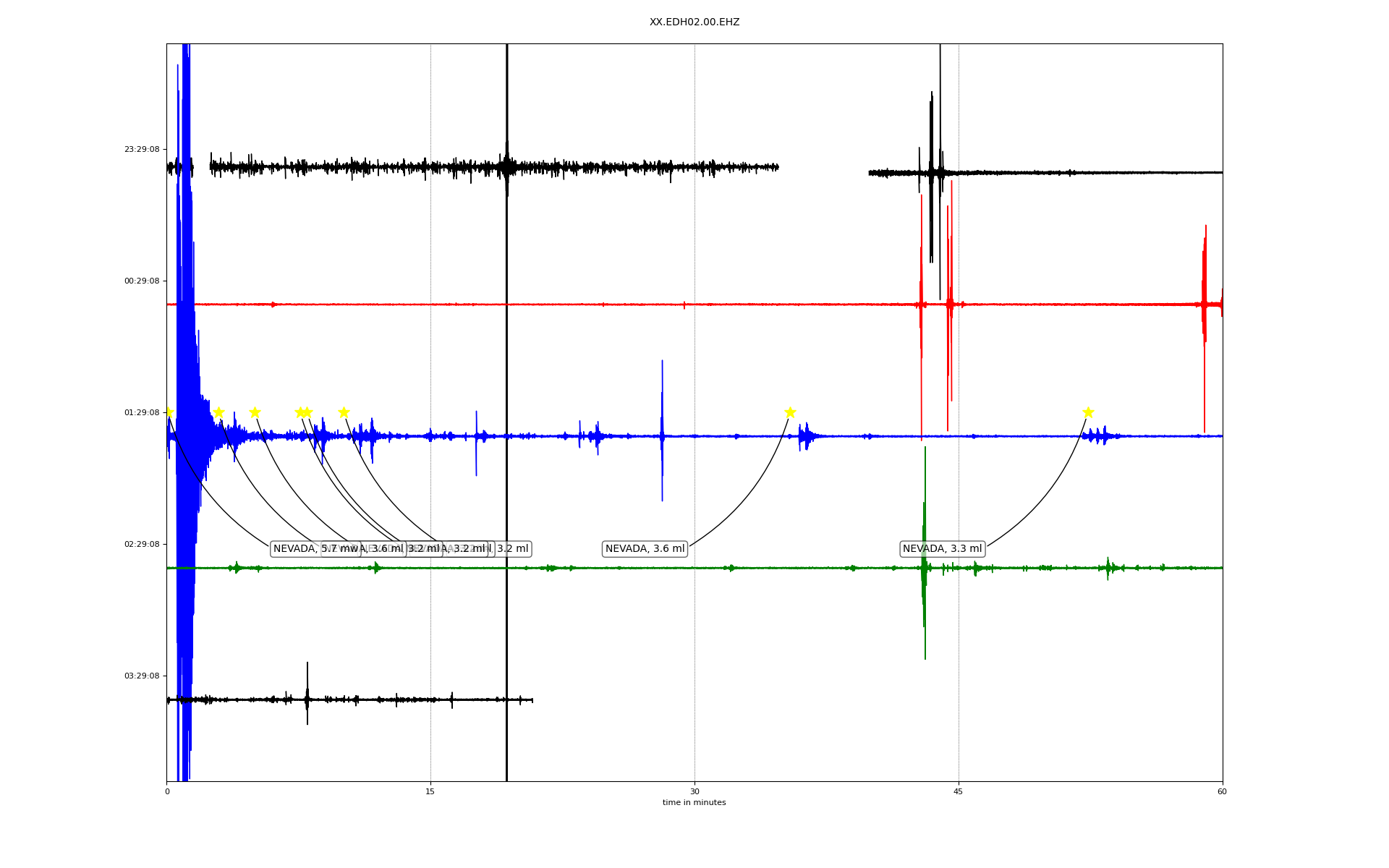Image resolution: width=1389 pixels, height=868 pixels.
Task: Click the third yellow event star from the left
Action: [255, 412]
